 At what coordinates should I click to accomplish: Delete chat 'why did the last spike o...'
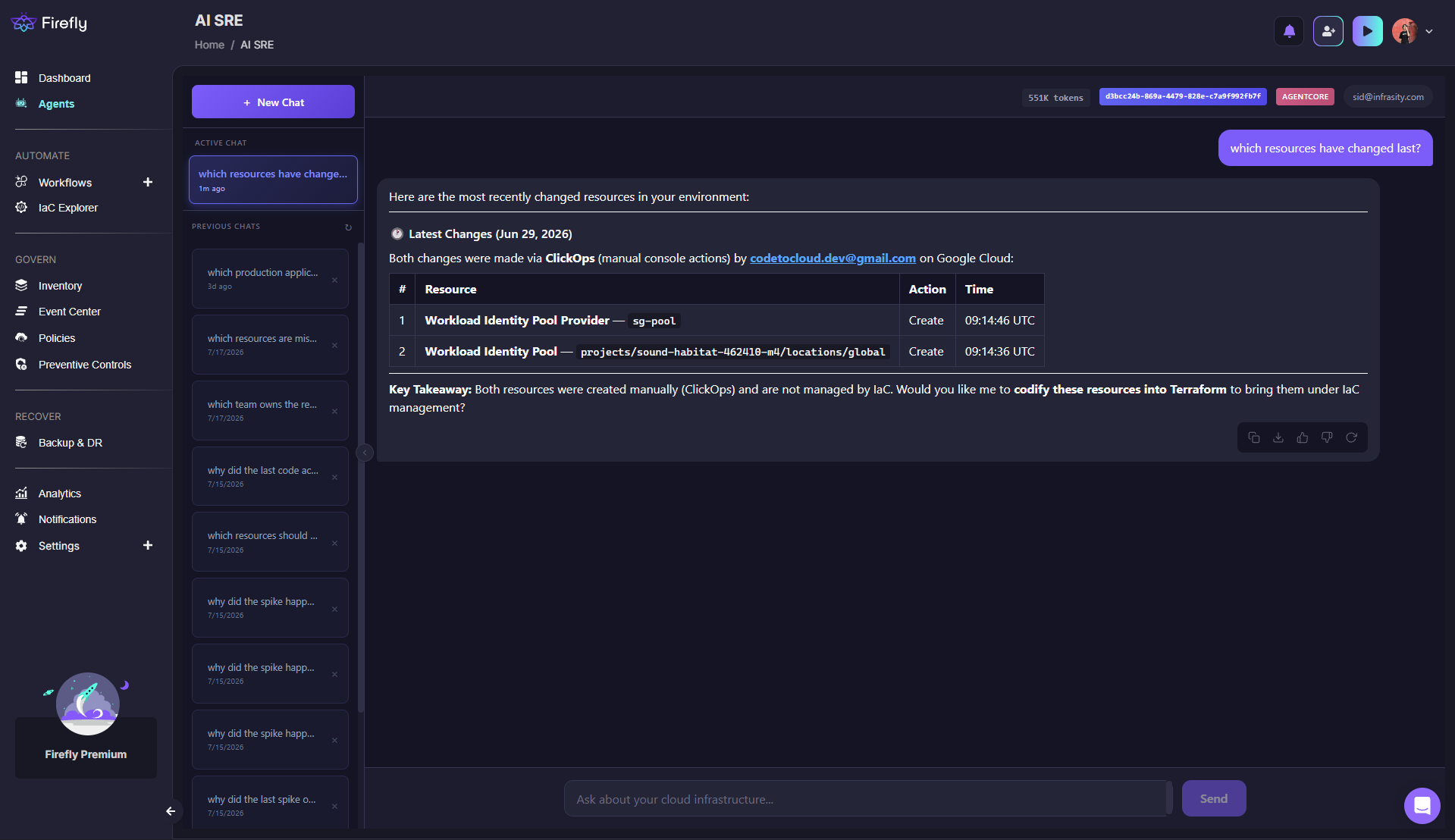tap(334, 806)
